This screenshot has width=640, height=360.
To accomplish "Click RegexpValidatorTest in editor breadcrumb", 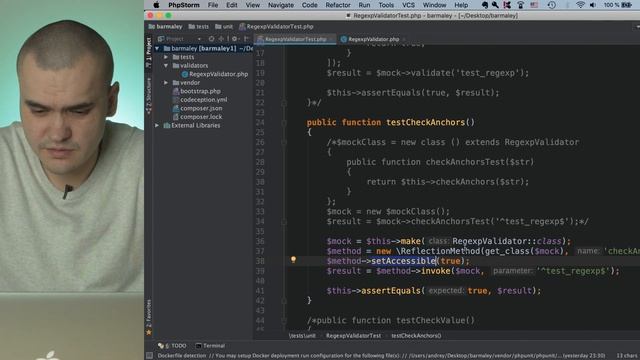I will click(x=353, y=336).
